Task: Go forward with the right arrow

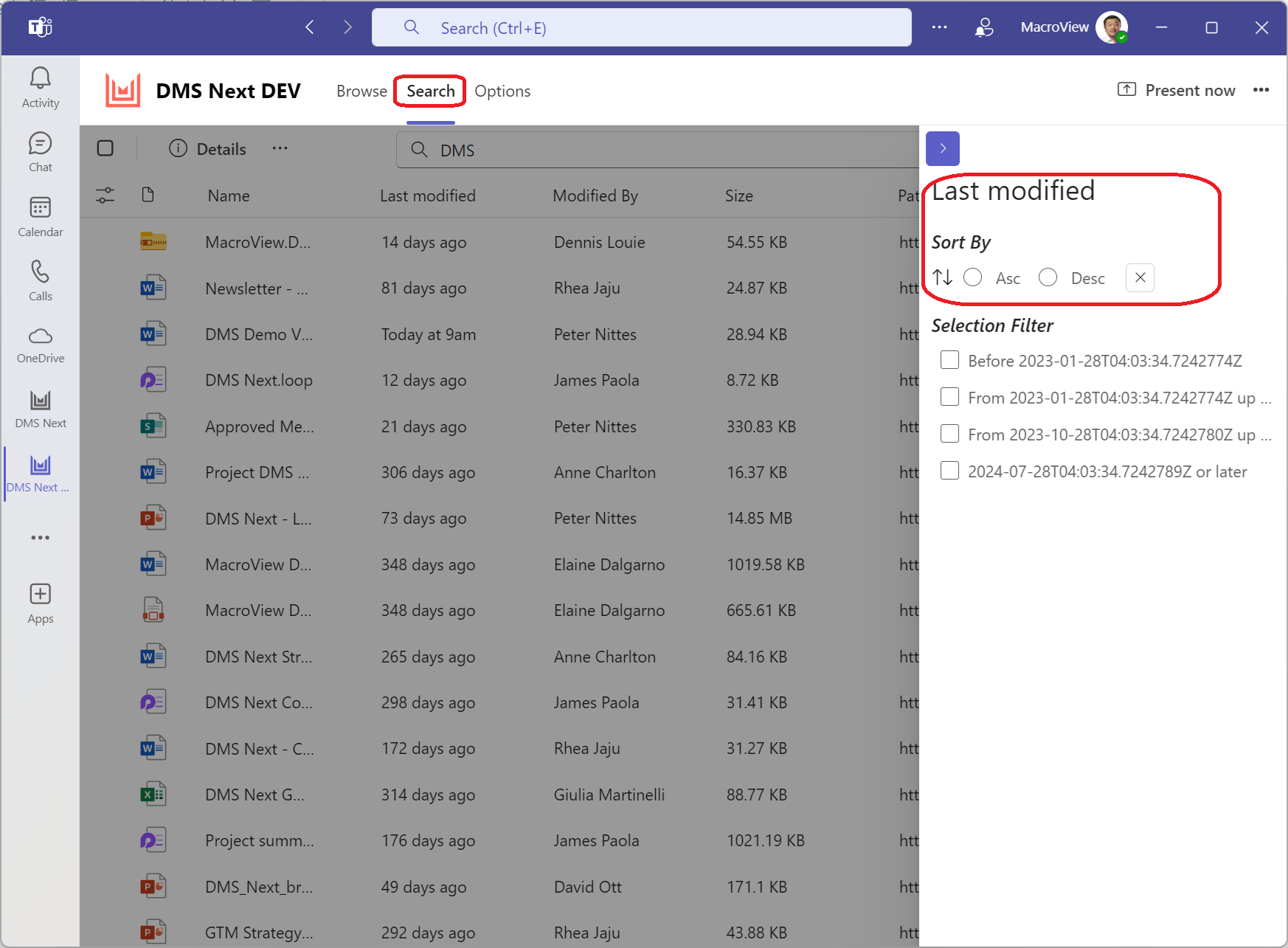Action: click(347, 27)
